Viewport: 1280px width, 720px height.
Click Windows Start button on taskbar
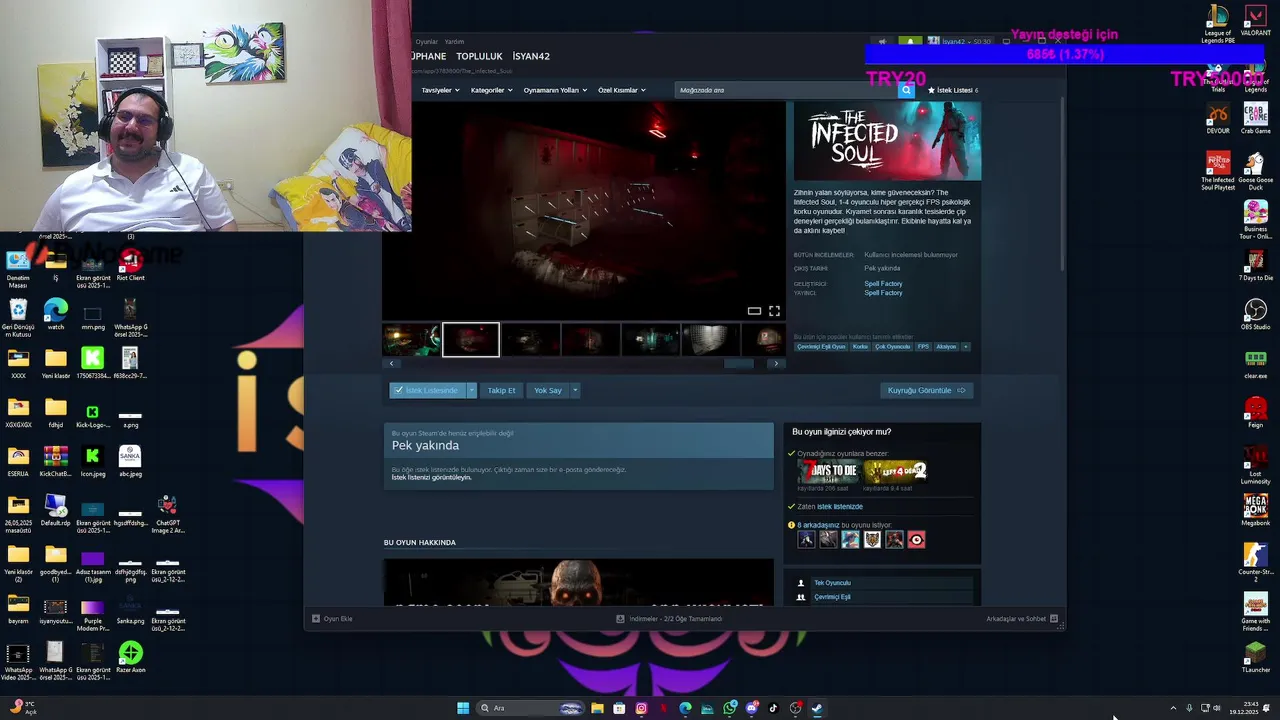point(463,708)
